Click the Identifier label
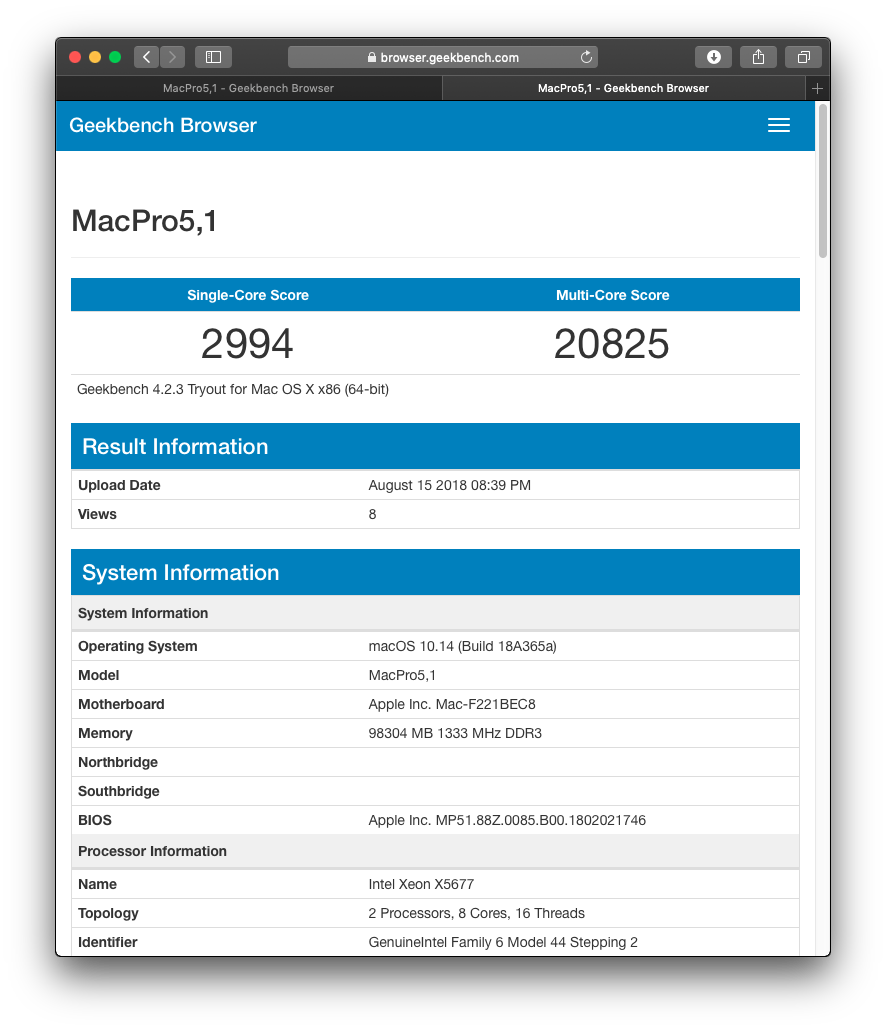 click(x=108, y=942)
